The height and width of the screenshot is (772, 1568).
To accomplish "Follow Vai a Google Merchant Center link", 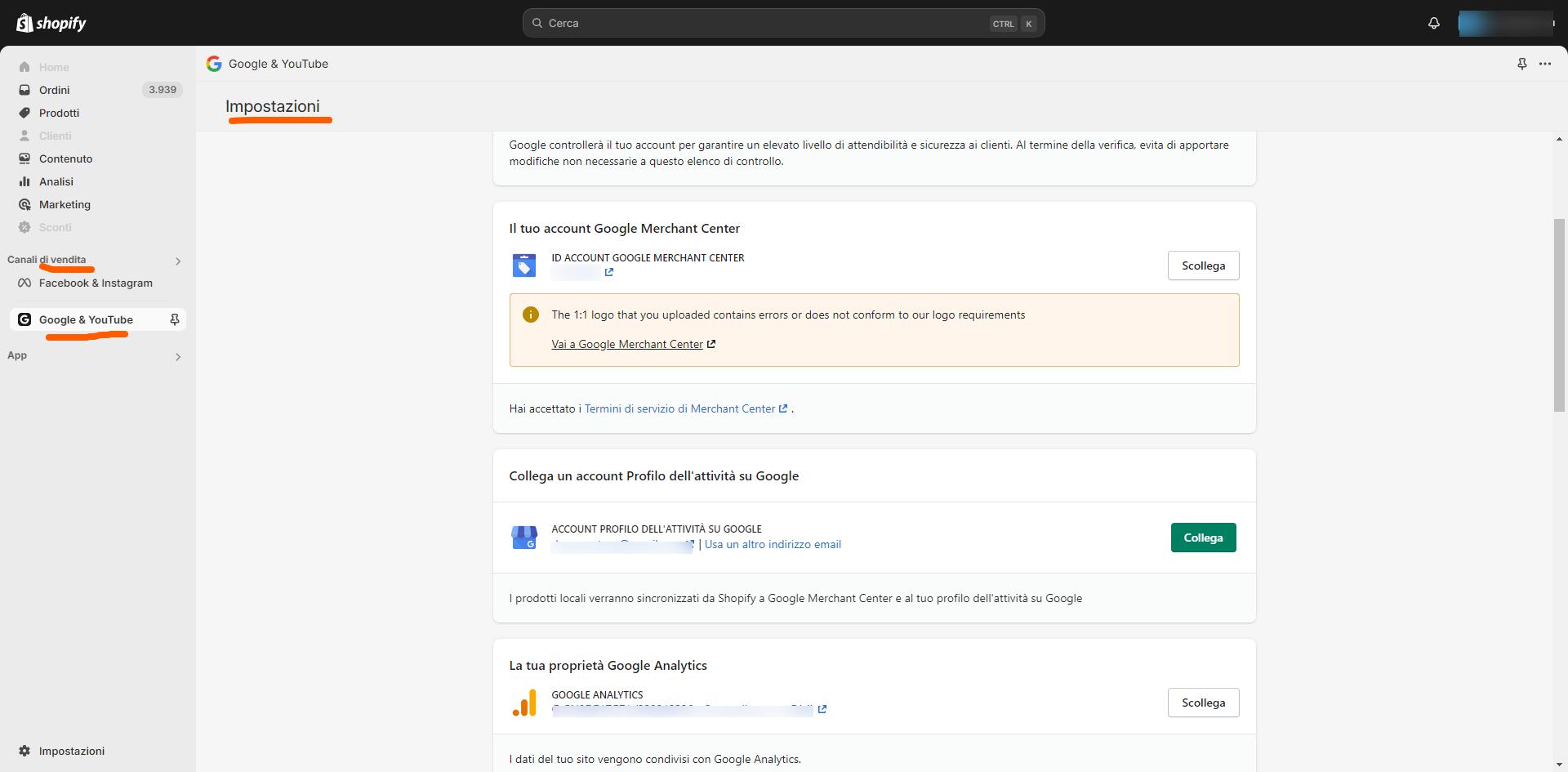I will (x=627, y=344).
